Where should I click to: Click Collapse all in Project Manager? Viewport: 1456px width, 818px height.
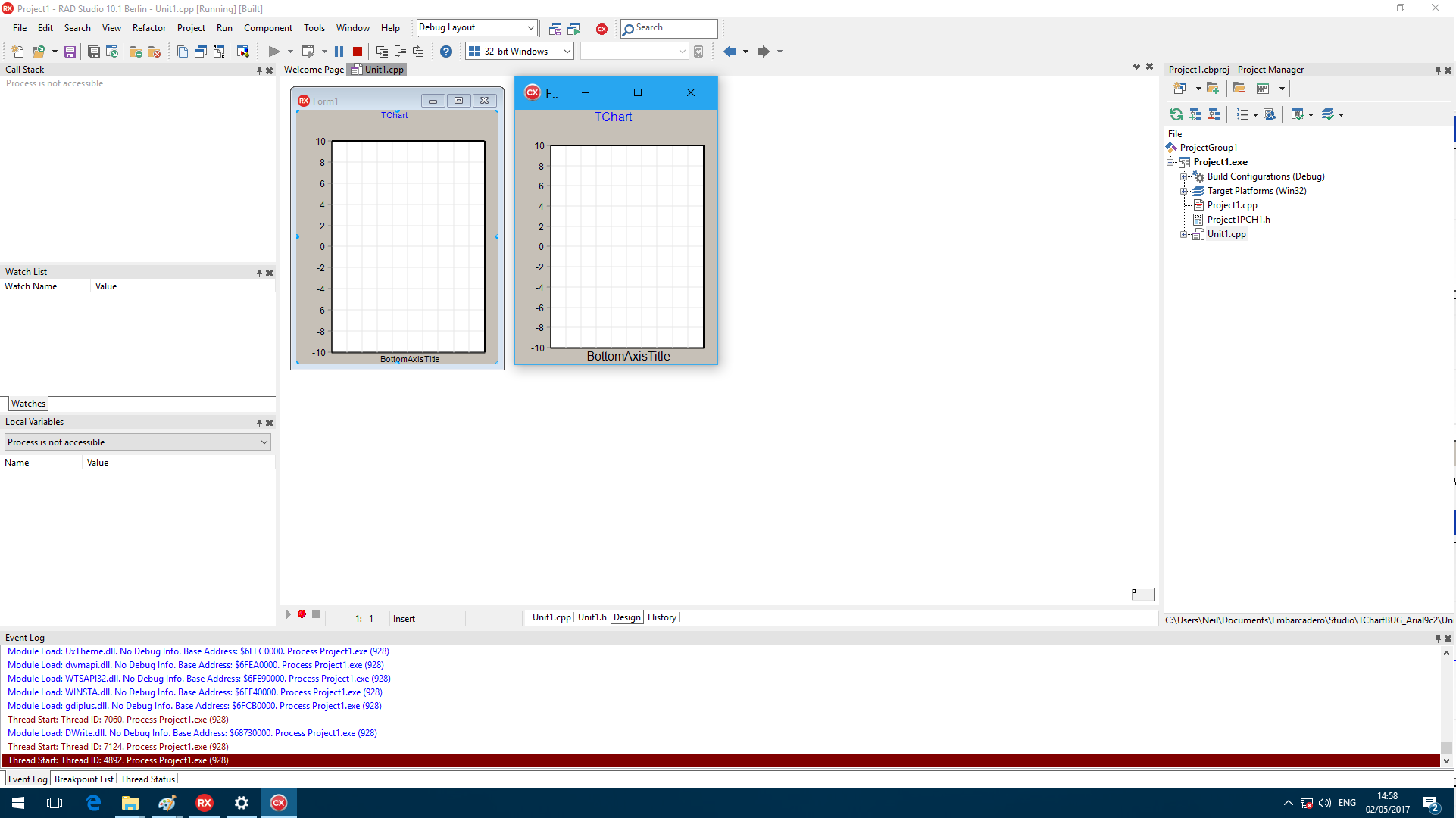coord(1214,114)
